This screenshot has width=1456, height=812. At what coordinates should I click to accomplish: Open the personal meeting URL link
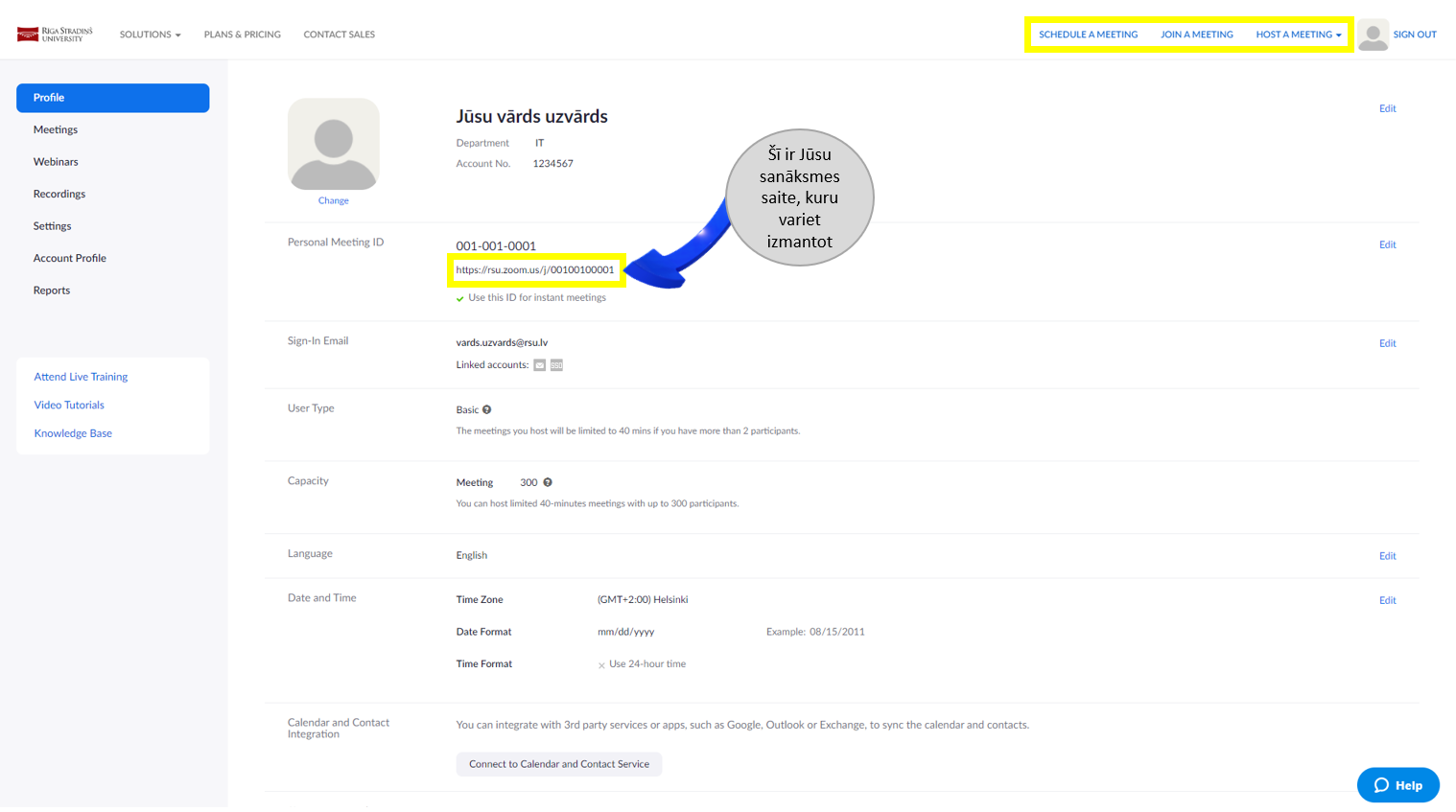[x=534, y=270]
